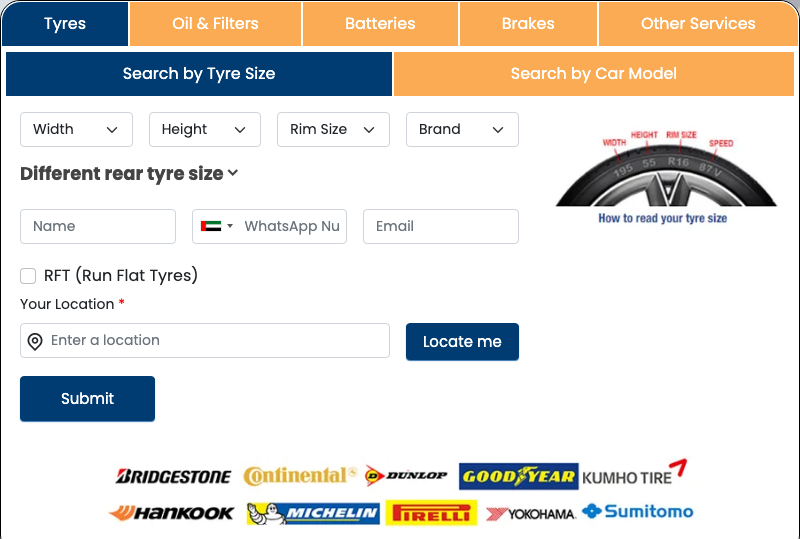
Task: Open the Other Services tab
Action: coord(698,23)
